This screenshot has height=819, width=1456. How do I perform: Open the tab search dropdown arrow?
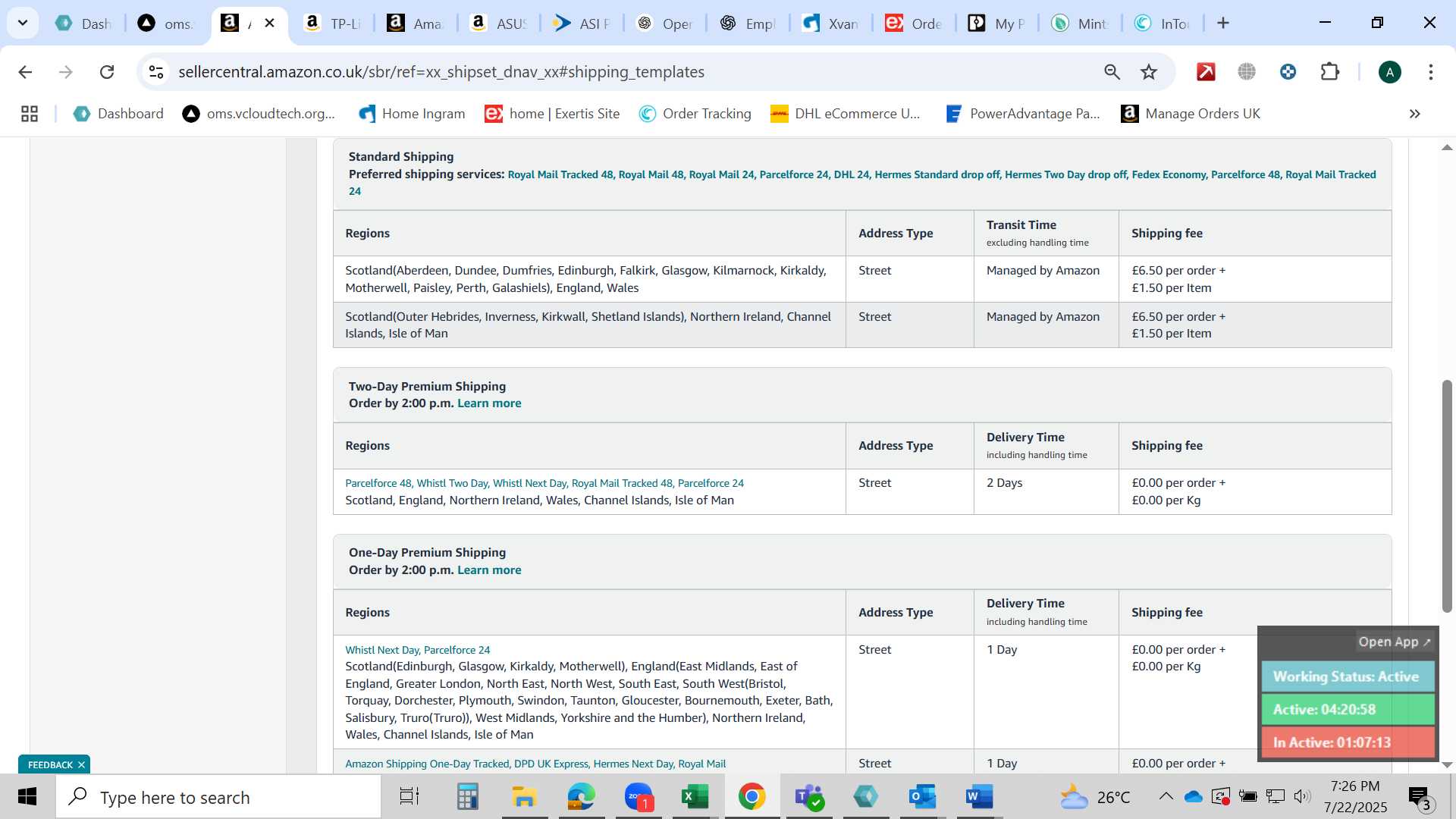click(x=23, y=23)
